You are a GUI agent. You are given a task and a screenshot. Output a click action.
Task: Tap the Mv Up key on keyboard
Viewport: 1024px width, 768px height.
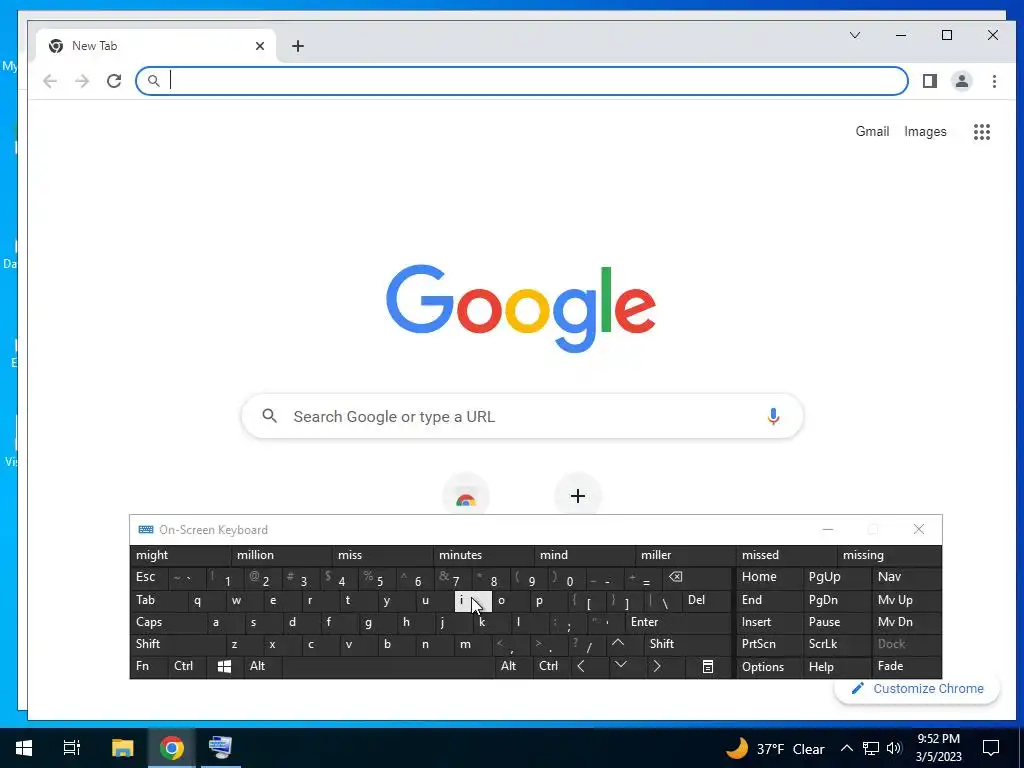coord(907,600)
